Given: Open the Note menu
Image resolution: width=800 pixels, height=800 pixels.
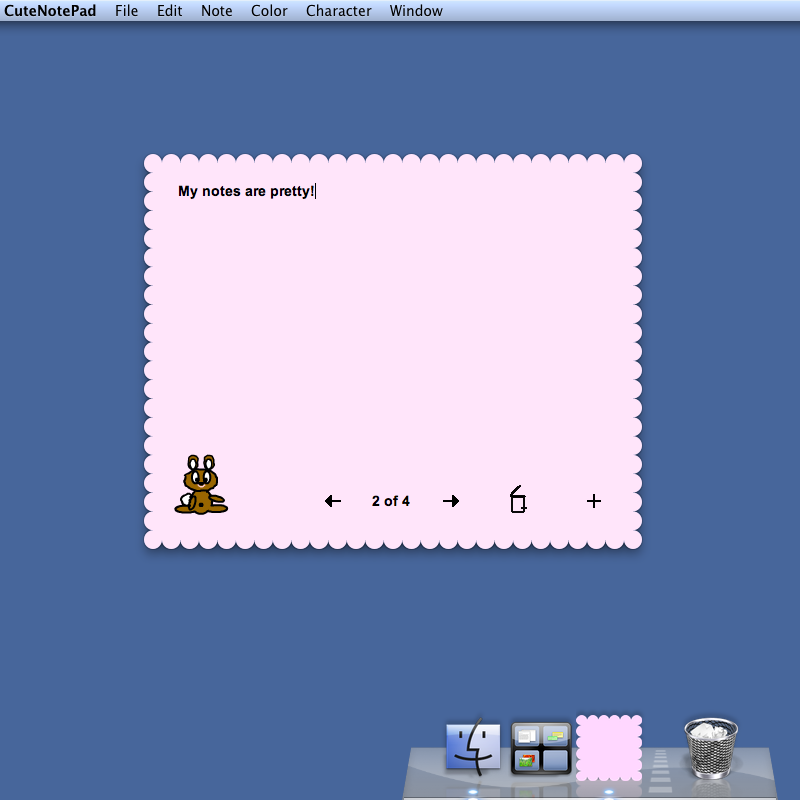Looking at the screenshot, I should click(216, 11).
